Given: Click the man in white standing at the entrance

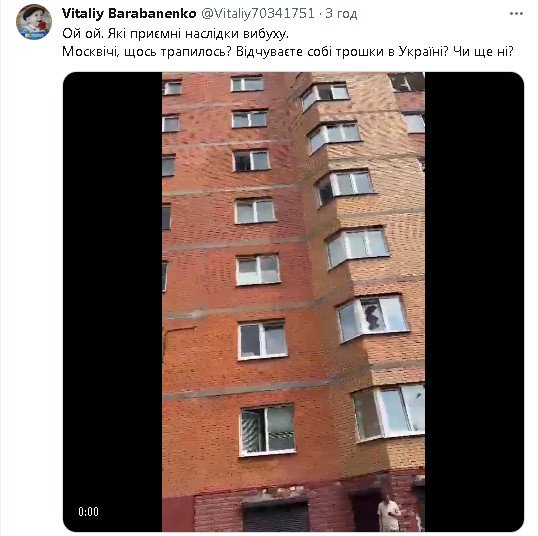Looking at the screenshot, I should [x=388, y=513].
